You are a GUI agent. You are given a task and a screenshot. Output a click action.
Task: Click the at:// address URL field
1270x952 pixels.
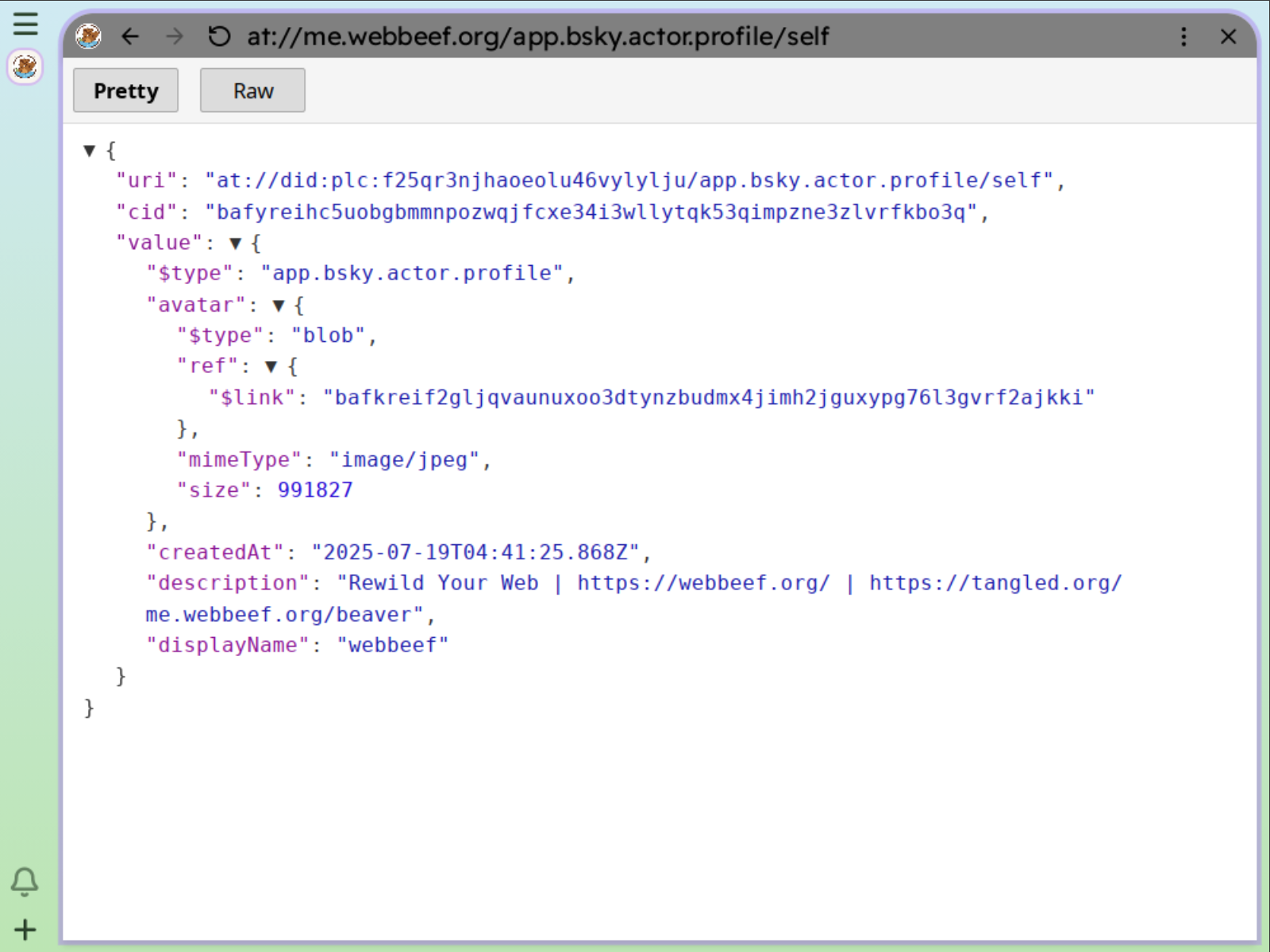(x=538, y=36)
